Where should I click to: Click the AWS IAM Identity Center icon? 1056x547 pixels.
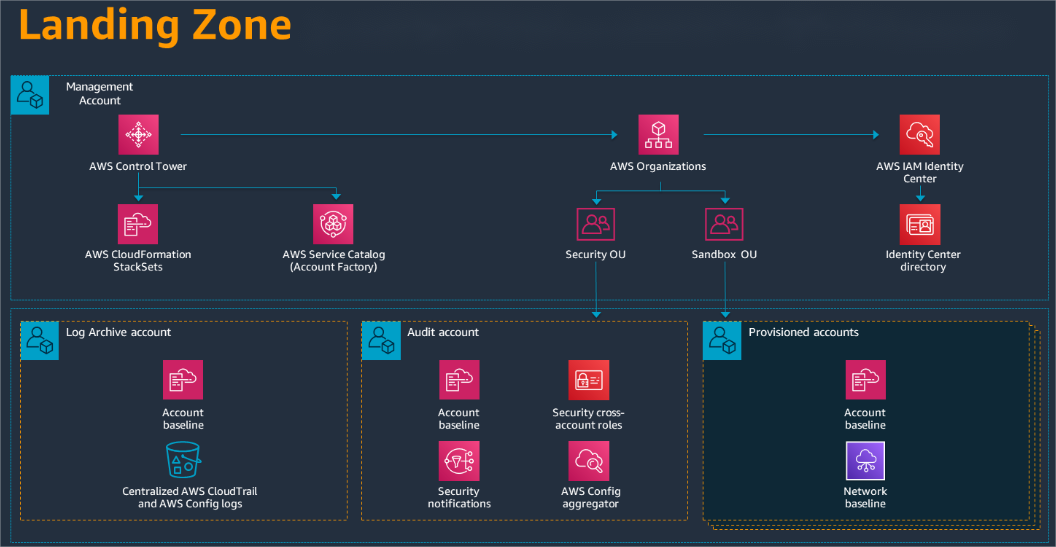click(919, 135)
